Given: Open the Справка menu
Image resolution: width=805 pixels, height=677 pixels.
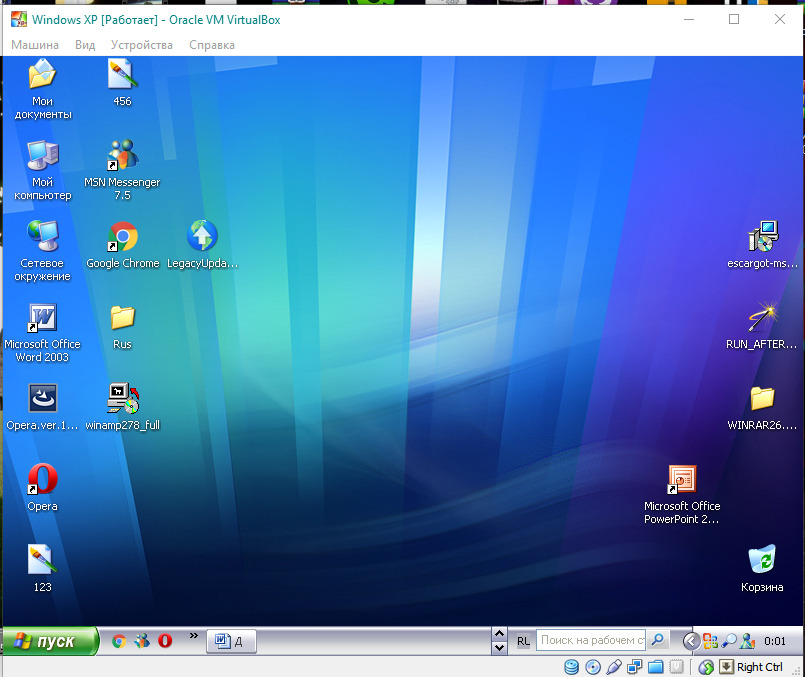Looking at the screenshot, I should [x=212, y=45].
